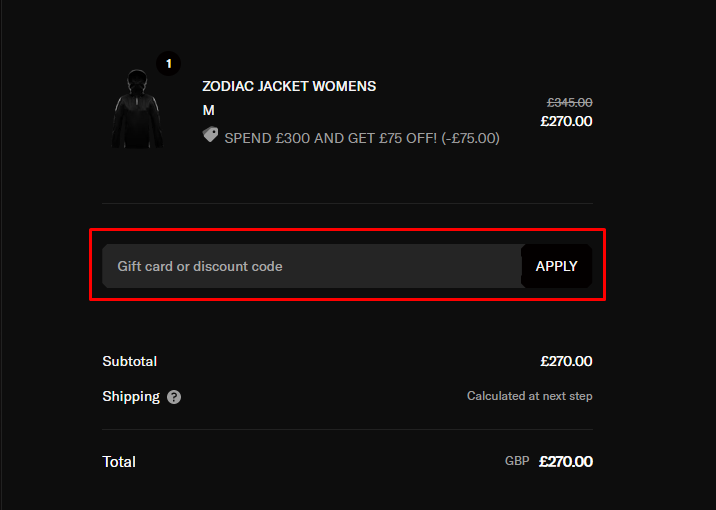This screenshot has height=510, width=716.
Task: Click the Total label
Action: pyautogui.click(x=119, y=462)
